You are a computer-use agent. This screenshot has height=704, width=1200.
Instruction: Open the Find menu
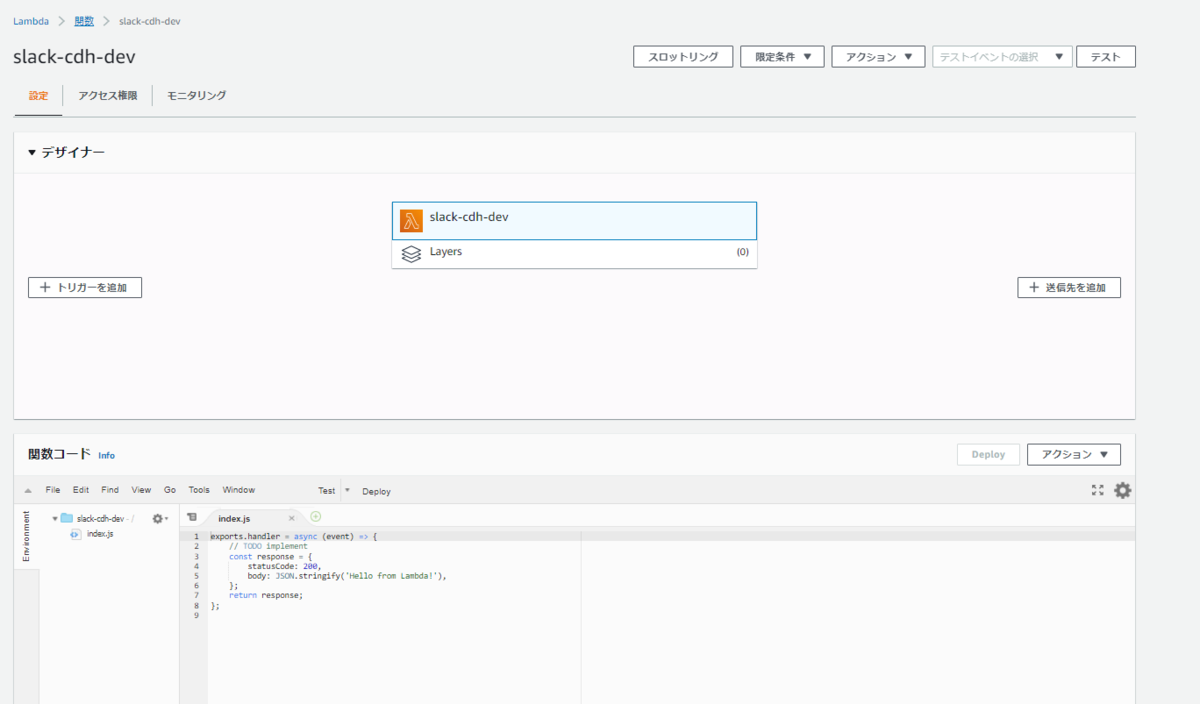(x=110, y=490)
